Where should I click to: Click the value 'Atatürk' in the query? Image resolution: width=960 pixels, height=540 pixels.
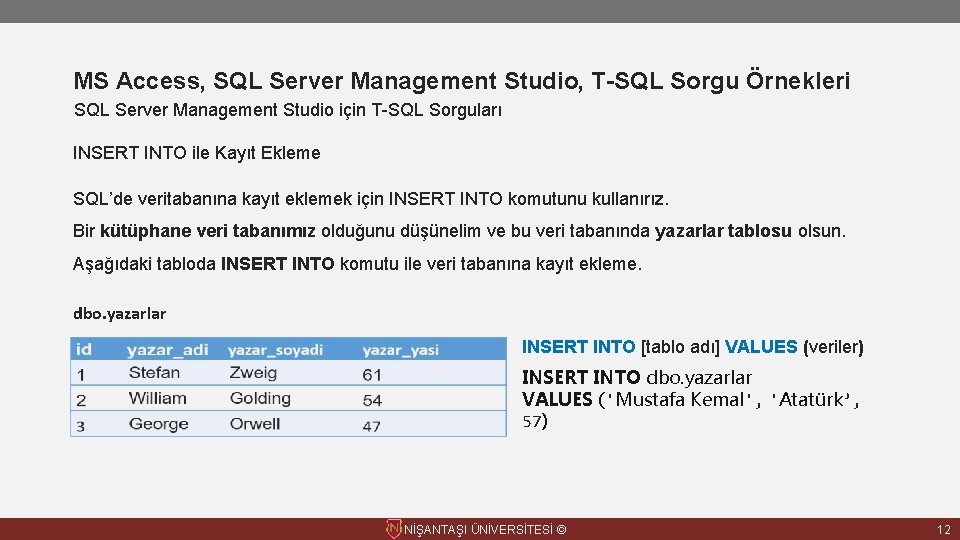(x=811, y=400)
